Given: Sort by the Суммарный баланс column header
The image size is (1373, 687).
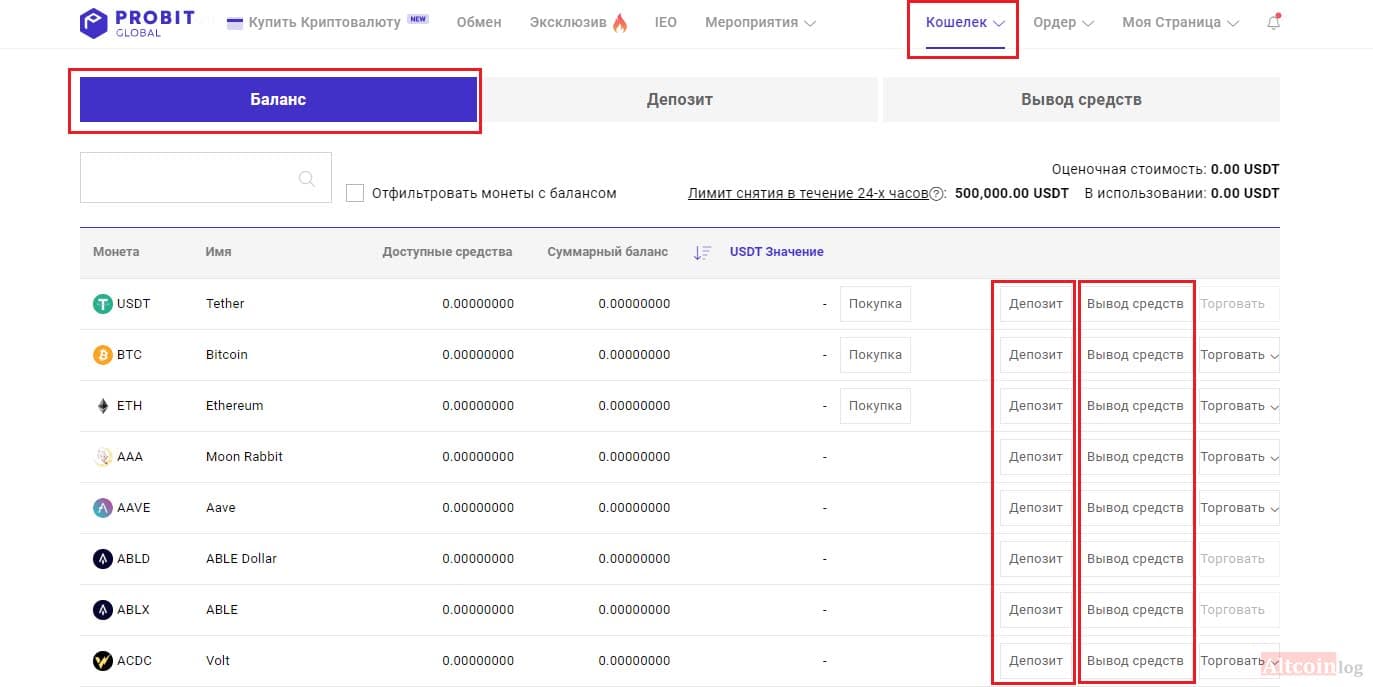Looking at the screenshot, I should [x=607, y=252].
